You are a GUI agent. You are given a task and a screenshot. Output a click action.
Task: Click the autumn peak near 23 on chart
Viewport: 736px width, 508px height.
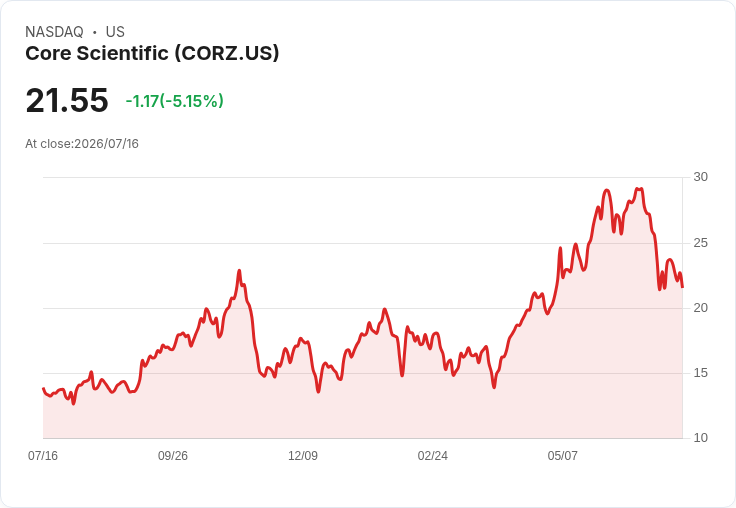tap(239, 270)
